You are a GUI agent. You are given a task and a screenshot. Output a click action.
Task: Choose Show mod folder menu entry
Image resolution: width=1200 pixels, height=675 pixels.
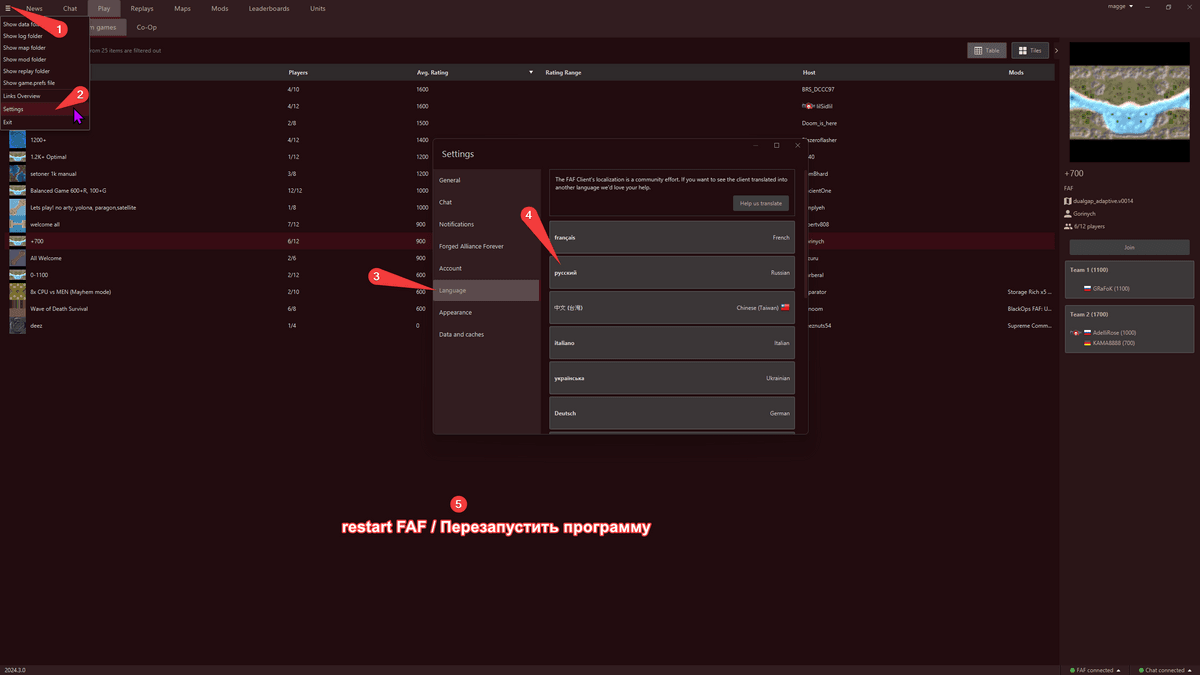45,60
